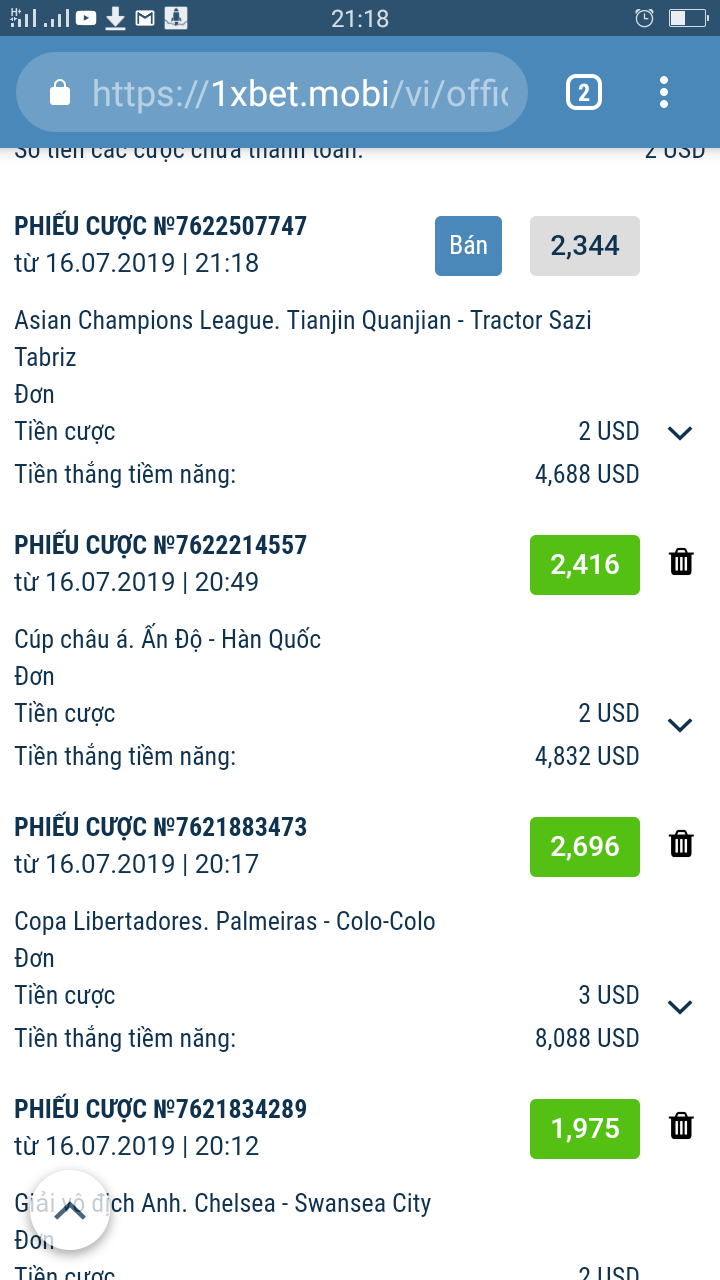Expand the Palmeiras - Colo-Colo bet details
This screenshot has height=1280, width=720.
tap(680, 1007)
